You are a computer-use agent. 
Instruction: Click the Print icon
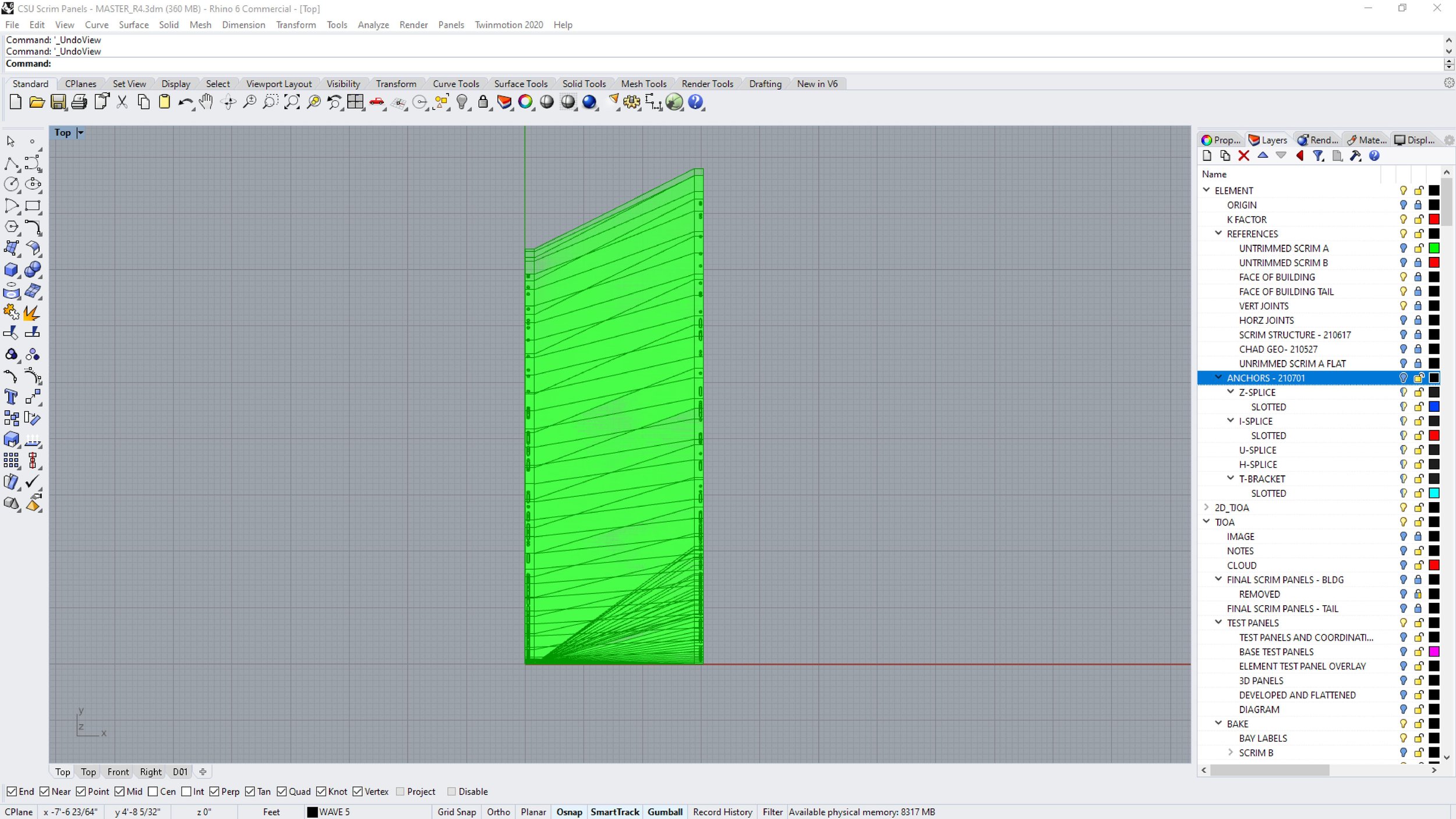coord(79,102)
